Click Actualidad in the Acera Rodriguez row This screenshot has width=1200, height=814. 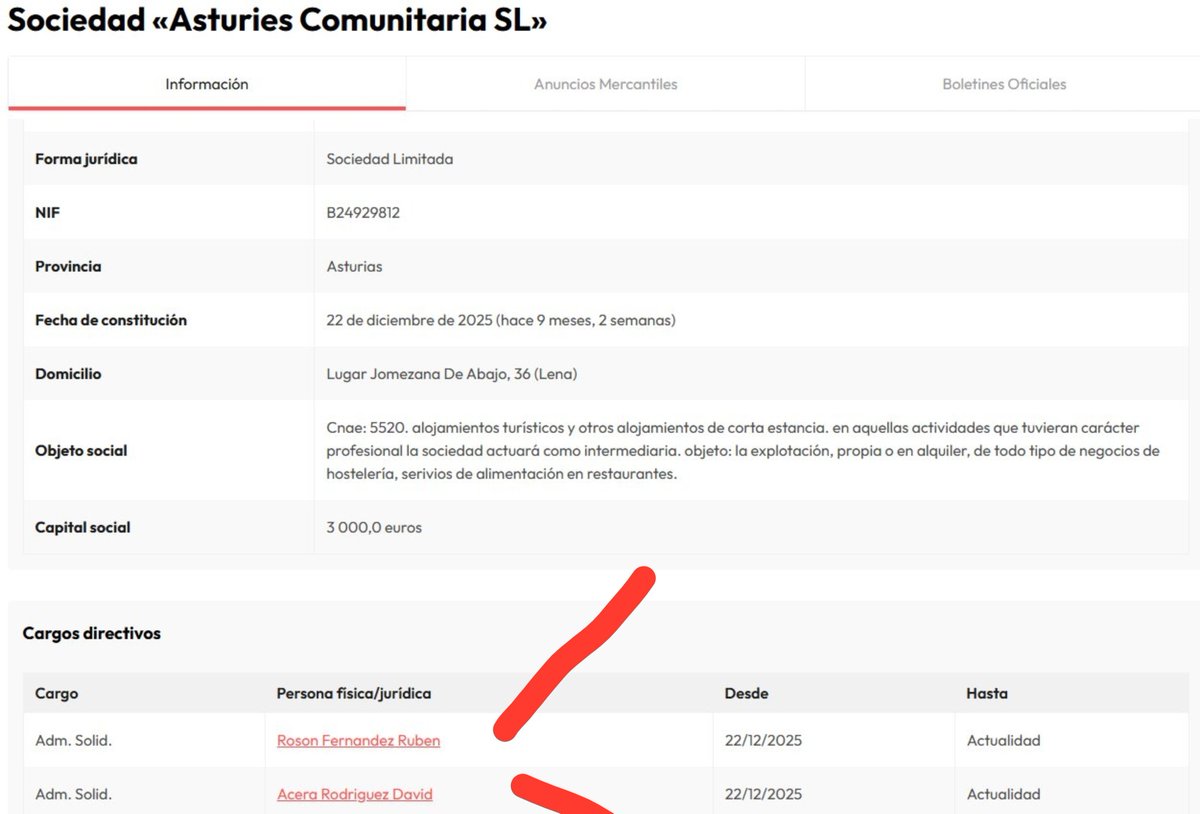[x=1003, y=795]
